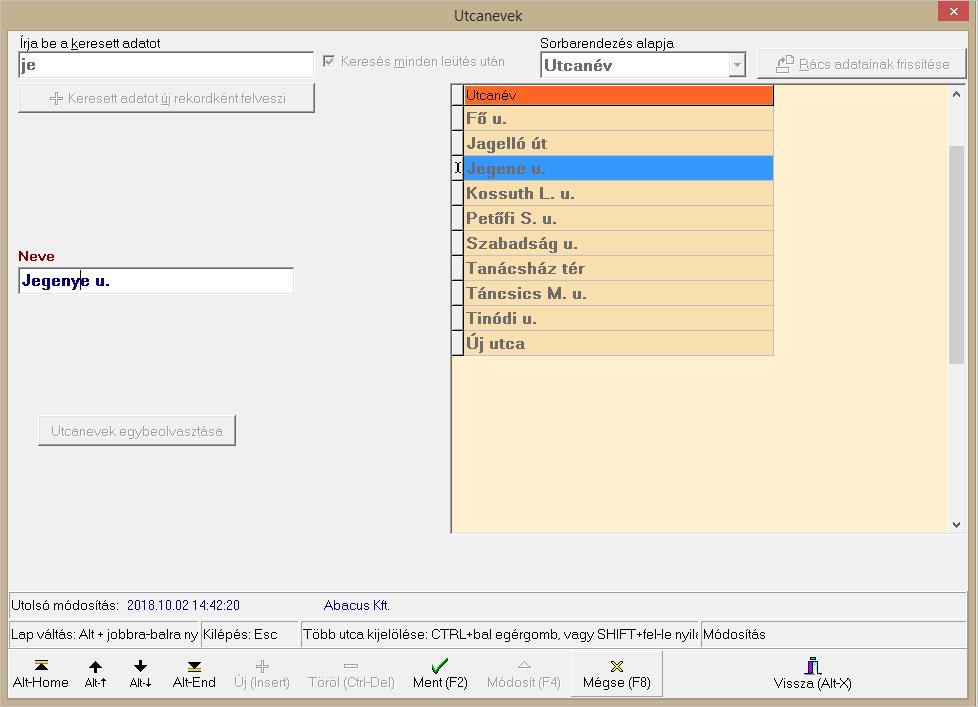Click the Módosít (F4) modify button

tap(524, 674)
